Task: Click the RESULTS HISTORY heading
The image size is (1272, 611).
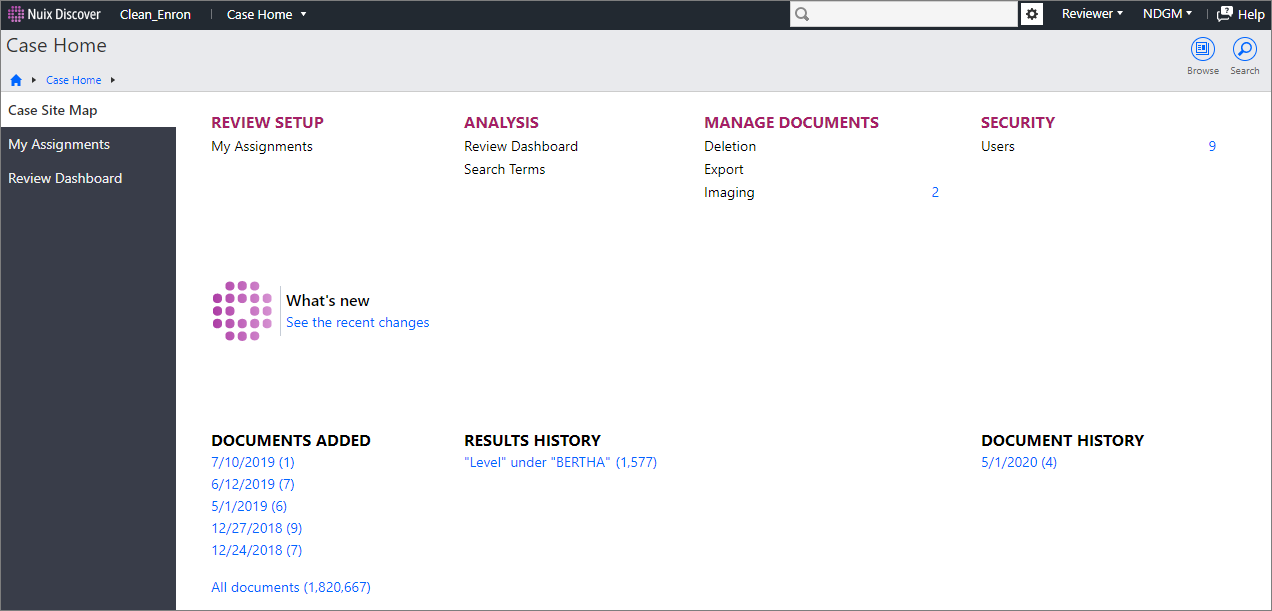Action: point(533,440)
